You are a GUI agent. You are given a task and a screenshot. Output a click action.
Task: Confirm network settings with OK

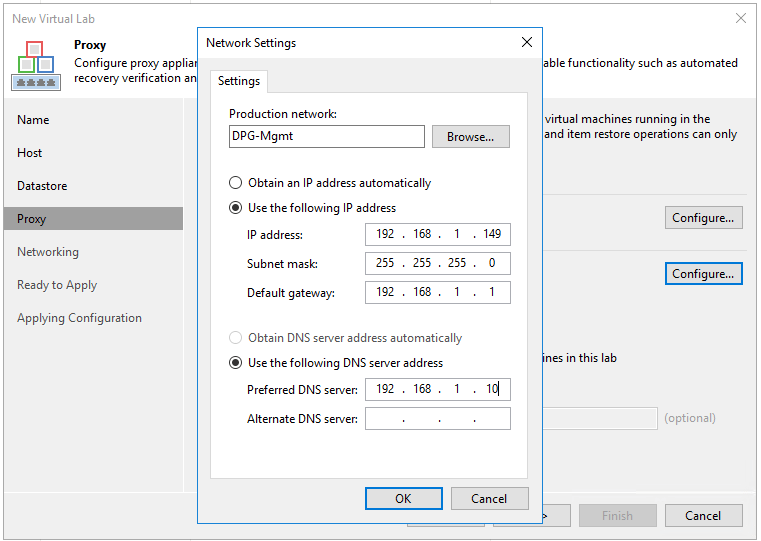click(403, 498)
